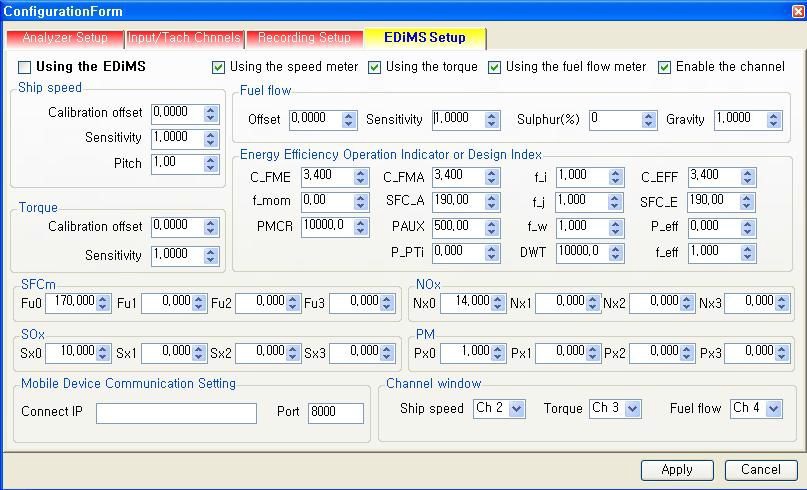This screenshot has width=807, height=490.
Task: Toggle the Using the fuel flow meter checkbox
Action: point(495,67)
